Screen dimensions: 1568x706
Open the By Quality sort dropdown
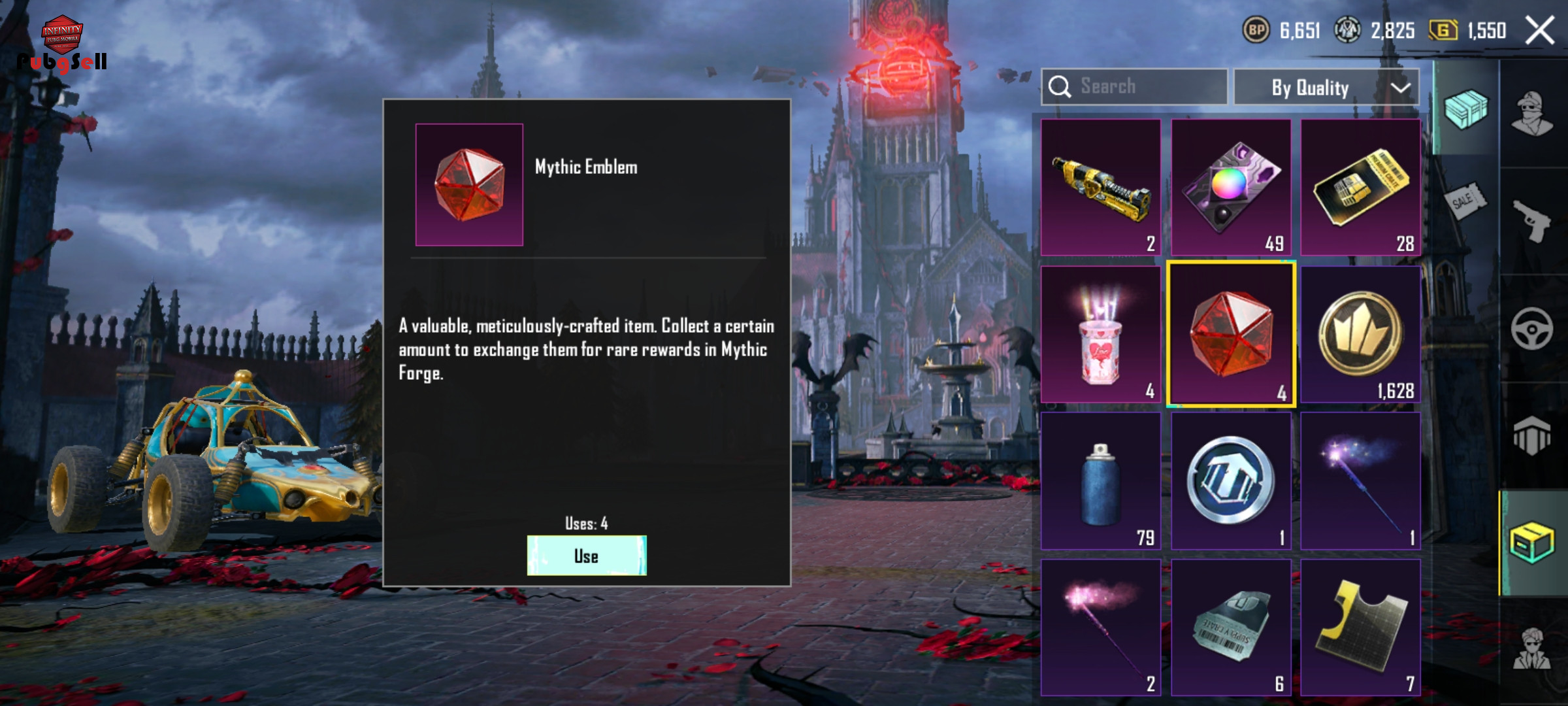click(1326, 87)
